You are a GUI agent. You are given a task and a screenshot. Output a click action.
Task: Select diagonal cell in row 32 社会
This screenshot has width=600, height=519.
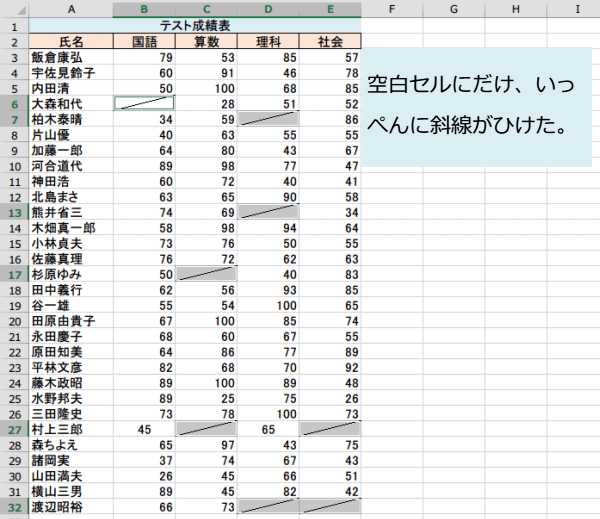click(x=330, y=507)
